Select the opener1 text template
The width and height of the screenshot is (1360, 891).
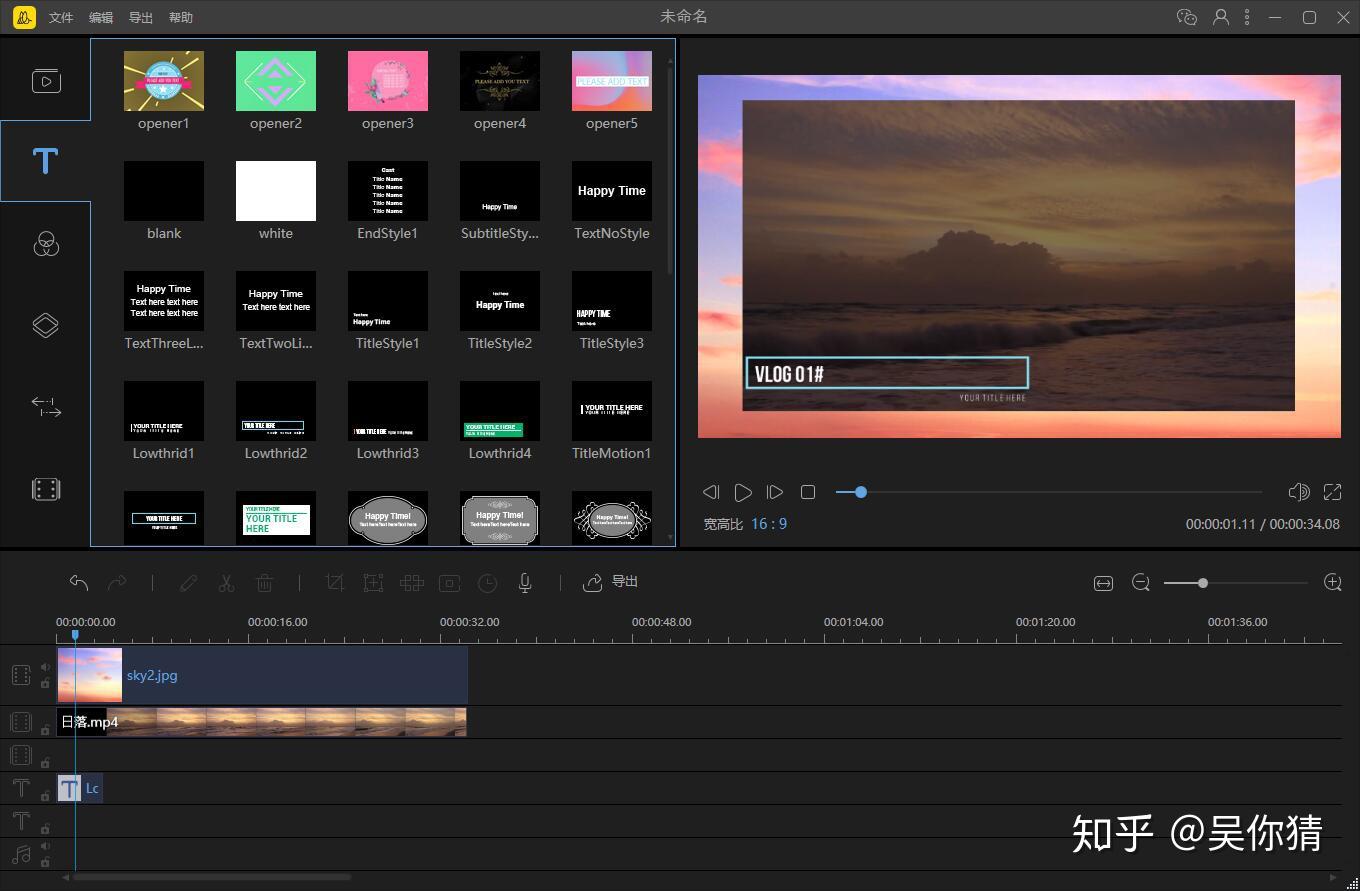tap(164, 81)
